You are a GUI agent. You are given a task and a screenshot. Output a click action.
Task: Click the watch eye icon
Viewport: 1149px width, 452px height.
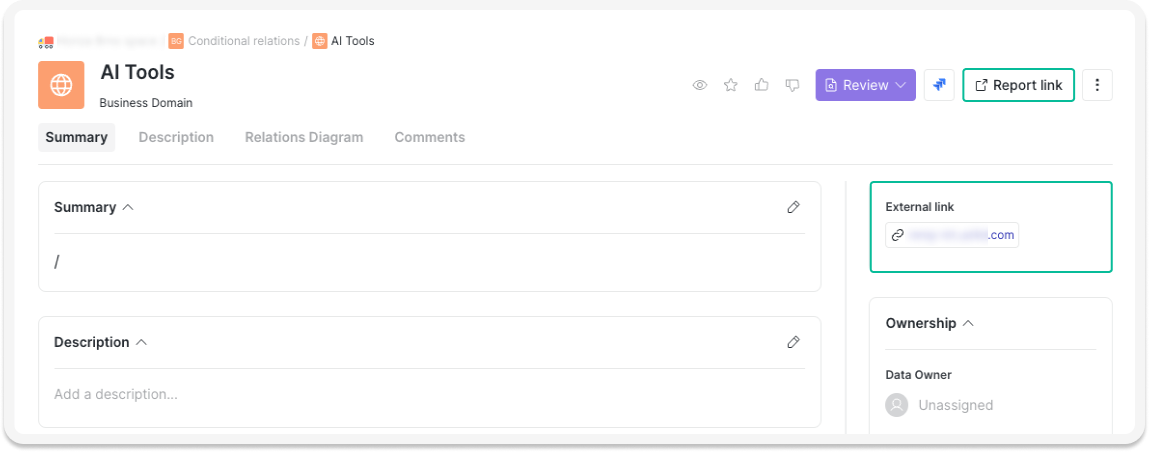coord(700,86)
